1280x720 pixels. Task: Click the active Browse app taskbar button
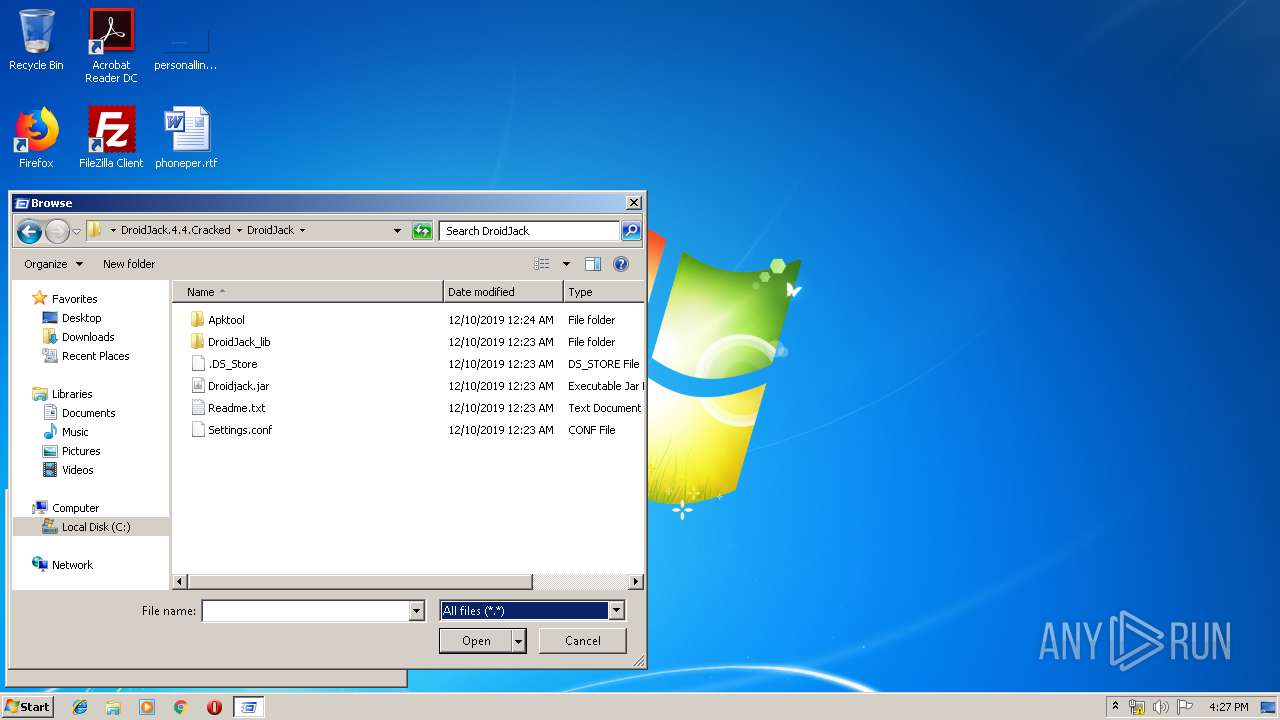tap(249, 707)
